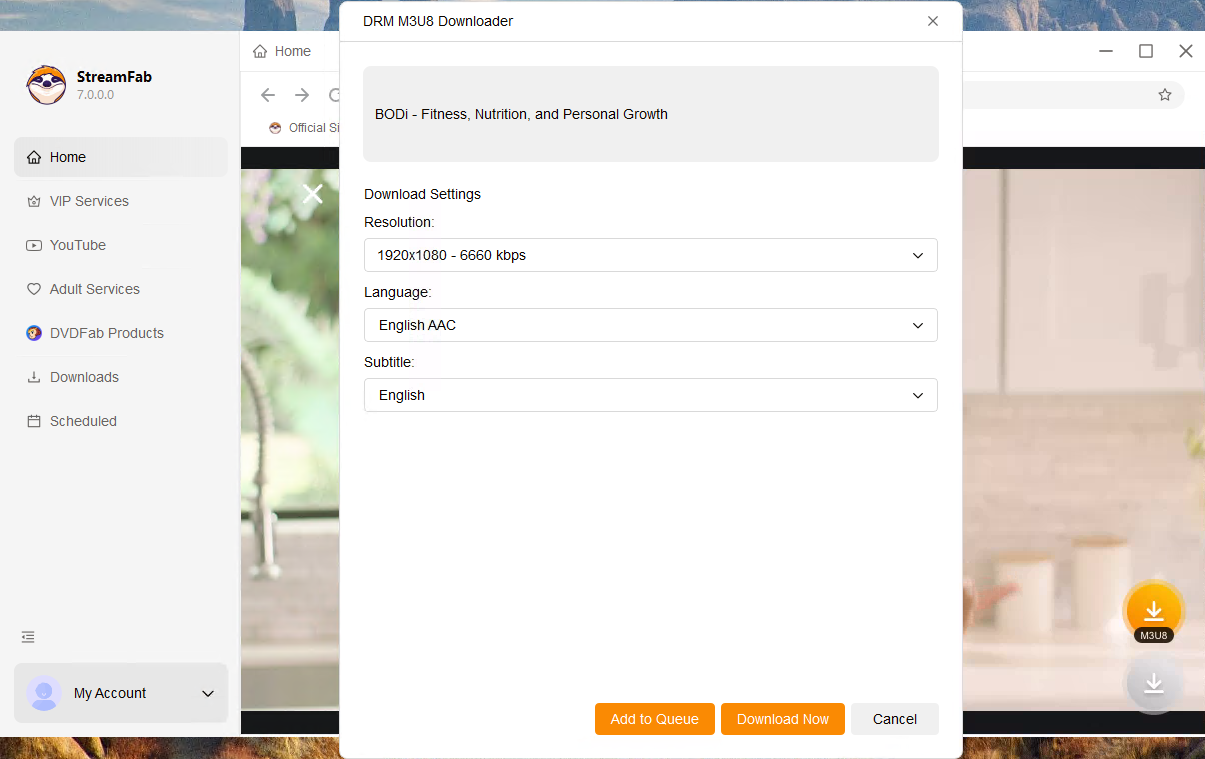Go forward with the forward arrow

point(302,95)
